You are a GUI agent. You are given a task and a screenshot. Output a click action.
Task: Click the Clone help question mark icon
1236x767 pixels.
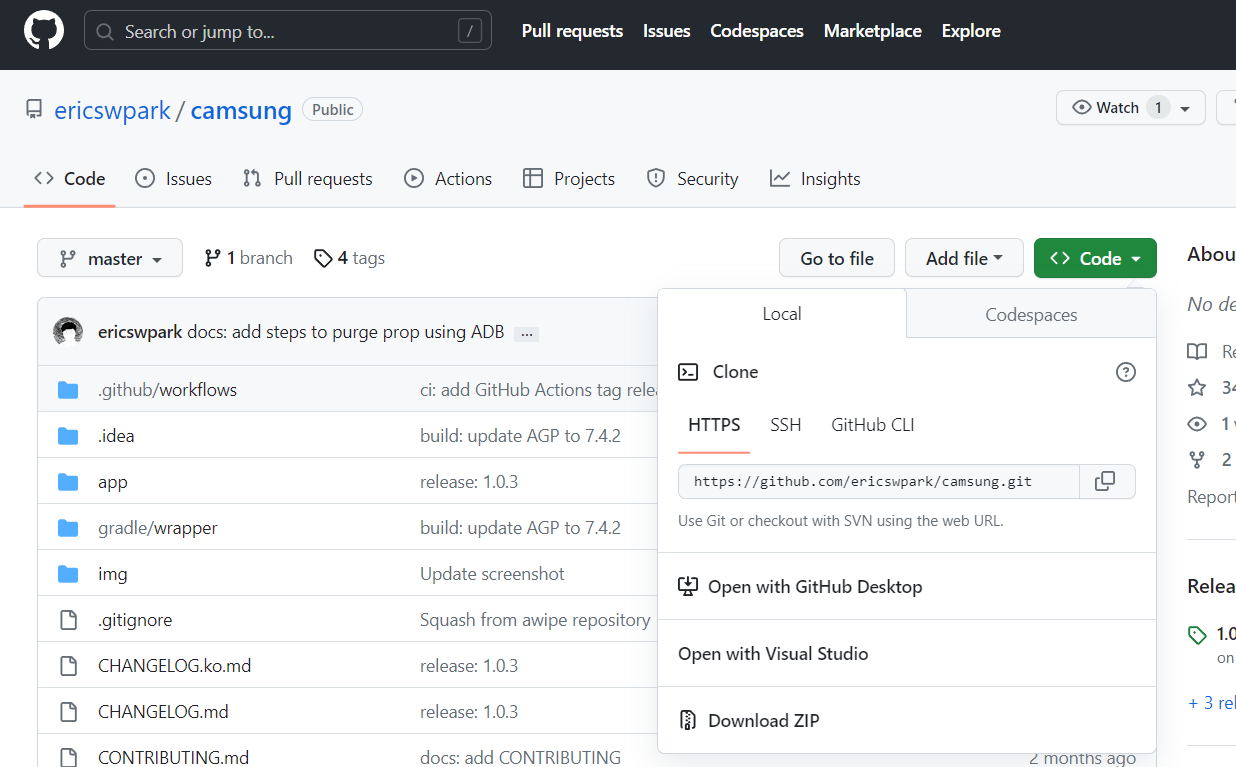[1126, 372]
